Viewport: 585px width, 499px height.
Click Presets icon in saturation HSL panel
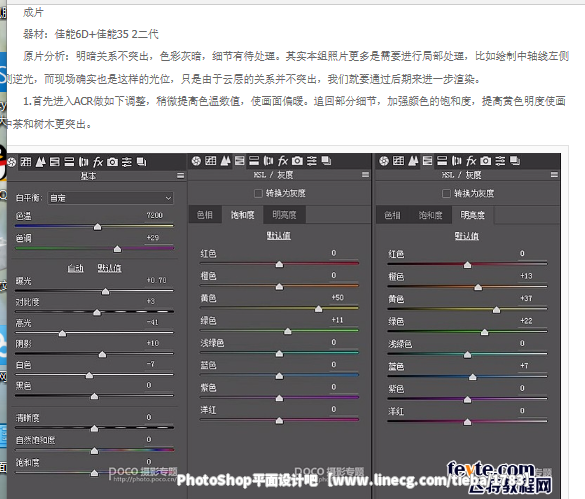pyautogui.click(x=312, y=161)
